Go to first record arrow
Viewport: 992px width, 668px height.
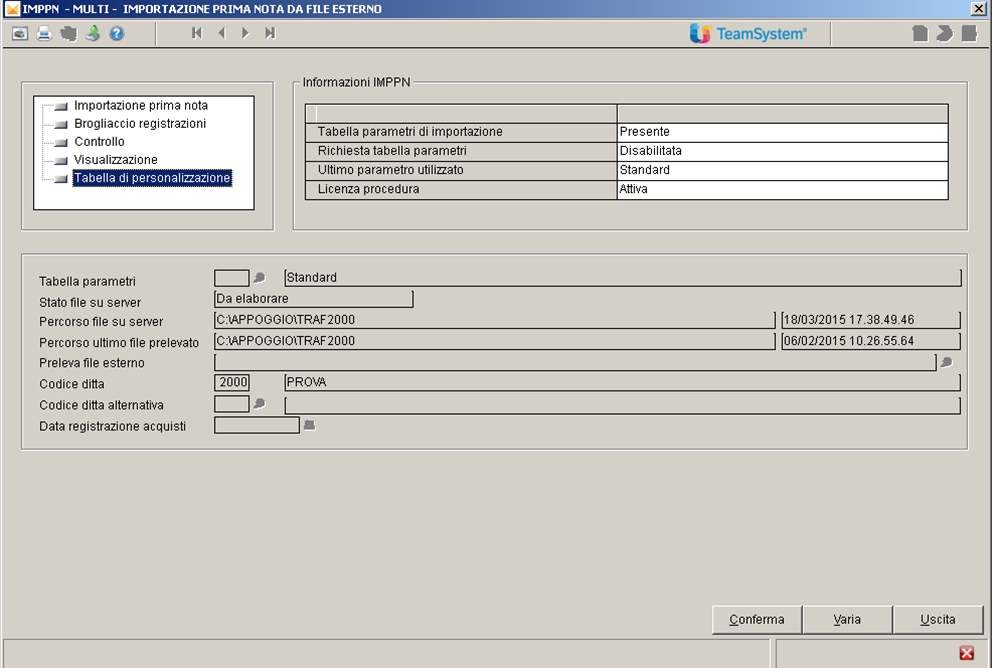(x=197, y=33)
